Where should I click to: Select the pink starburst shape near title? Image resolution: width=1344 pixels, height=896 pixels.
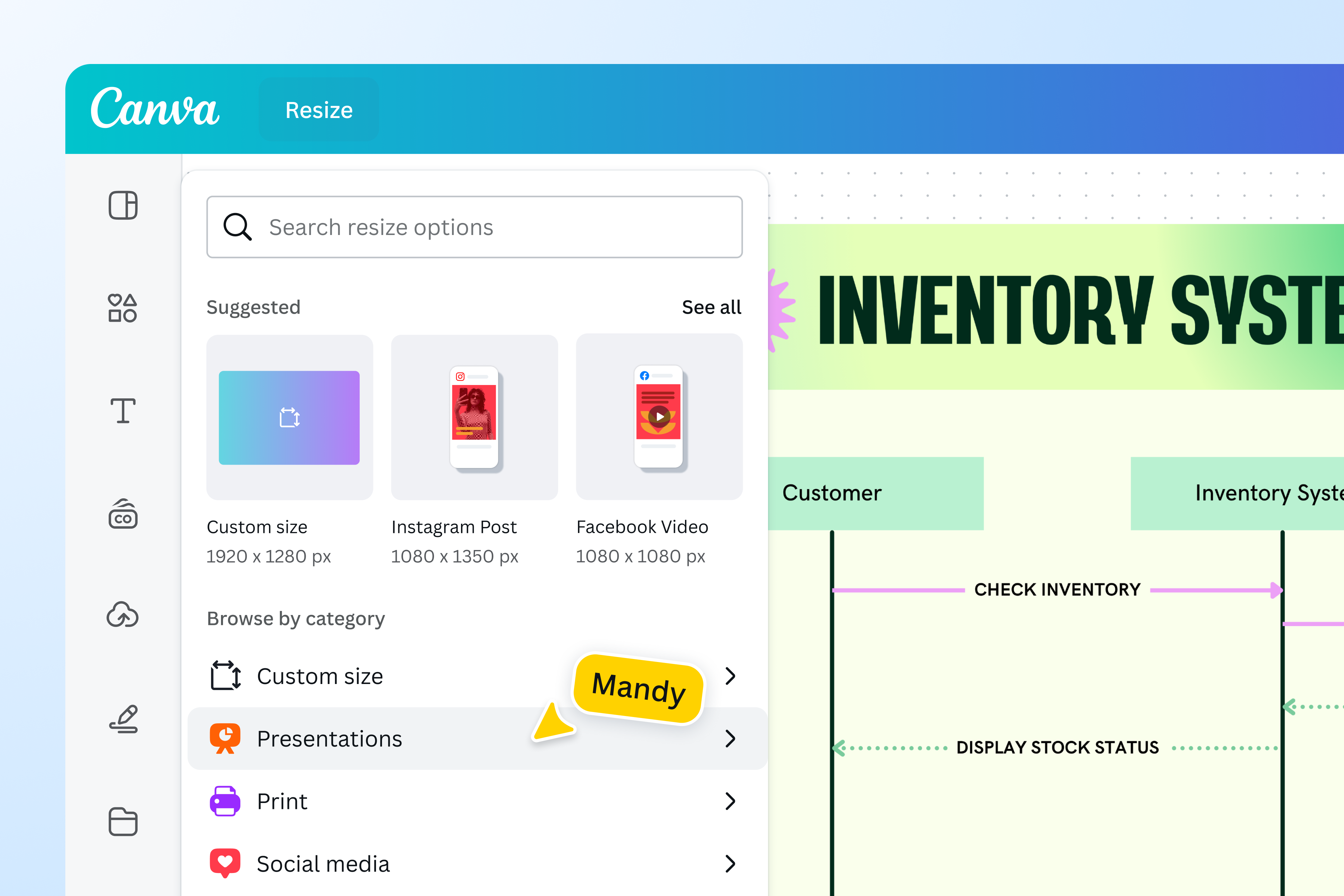tap(782, 310)
